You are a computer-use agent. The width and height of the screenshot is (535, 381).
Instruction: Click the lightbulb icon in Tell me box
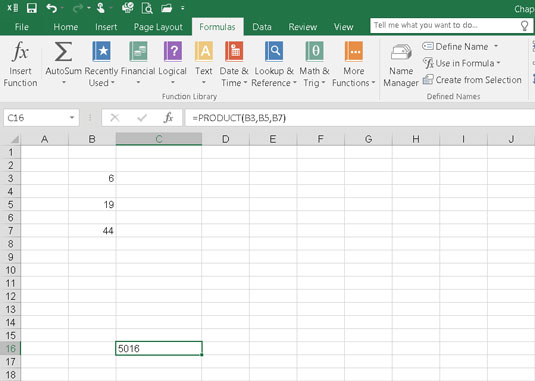[525, 26]
